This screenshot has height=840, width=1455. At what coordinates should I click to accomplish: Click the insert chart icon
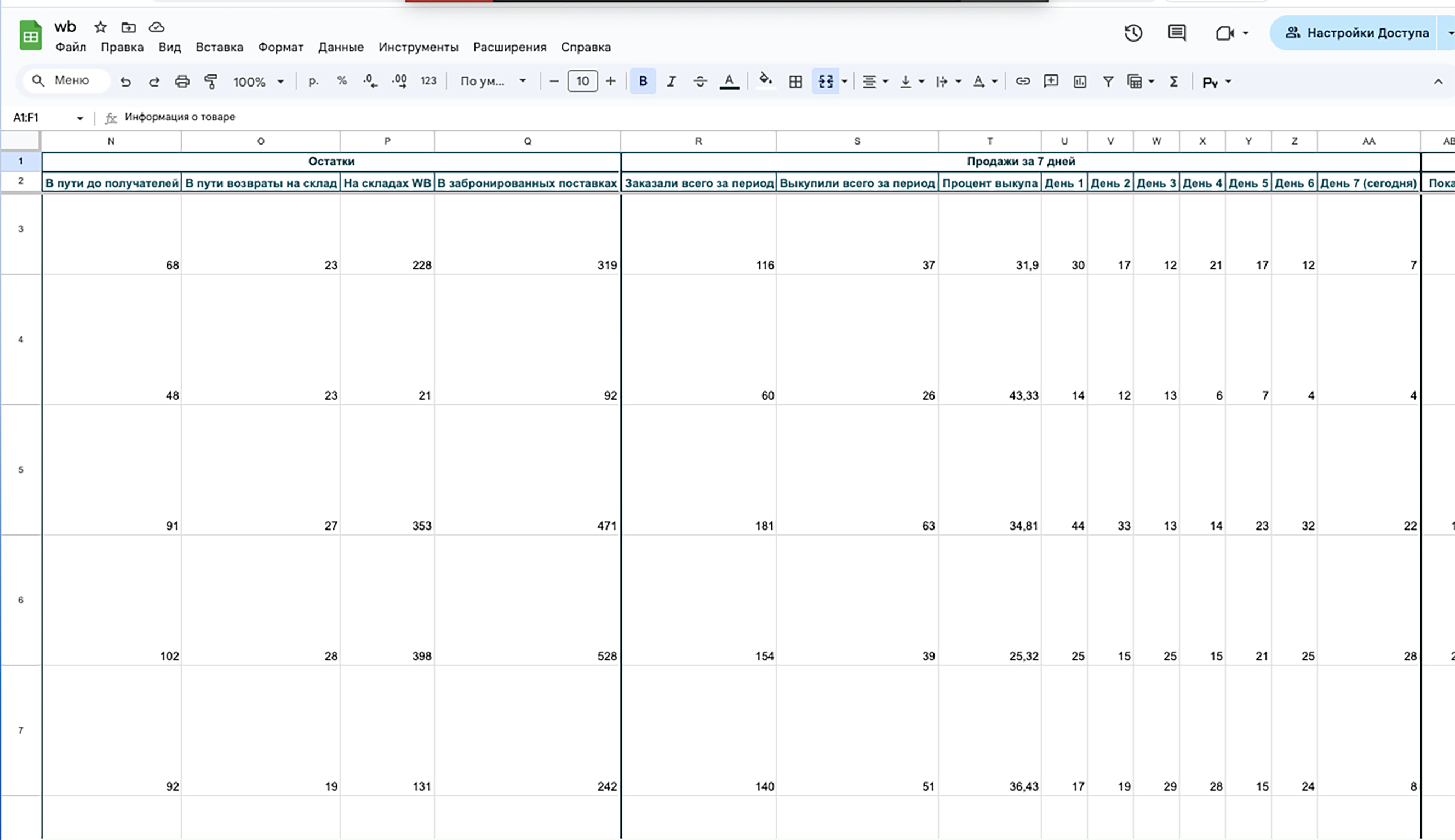[x=1080, y=82]
